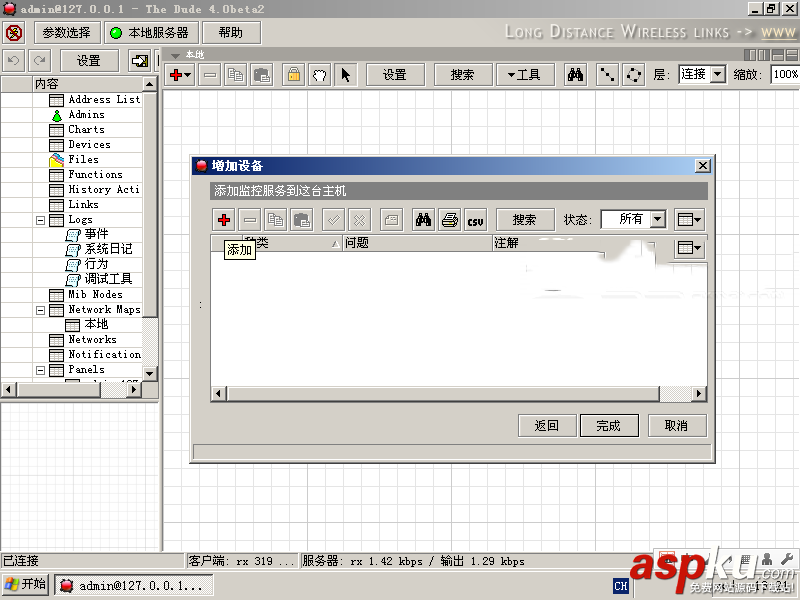Export the list with the CSV icon
Image resolution: width=800 pixels, height=600 pixels.
point(476,220)
